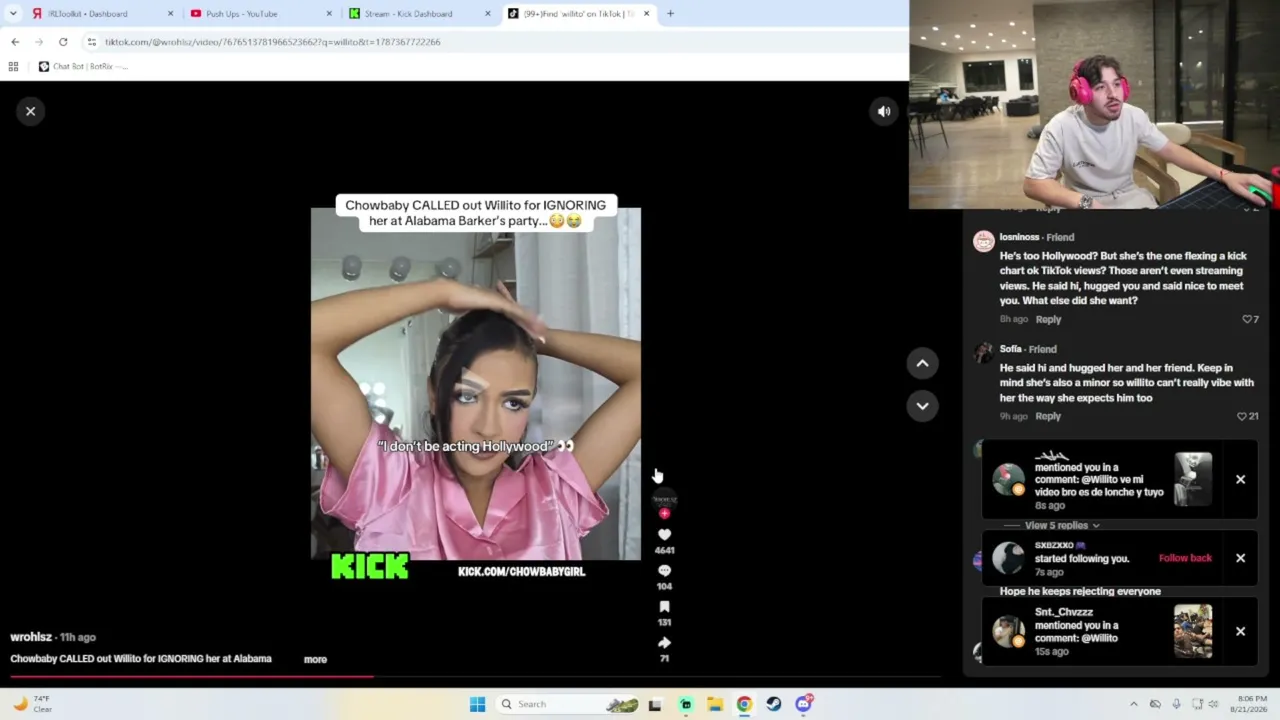Click the taskbar Search box
The image size is (1280, 720).
[568, 704]
